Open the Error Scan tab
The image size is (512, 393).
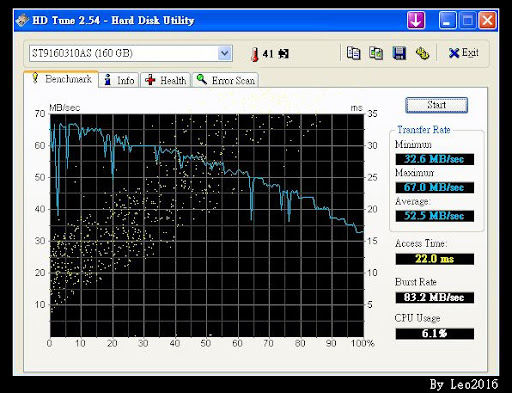(x=225, y=80)
